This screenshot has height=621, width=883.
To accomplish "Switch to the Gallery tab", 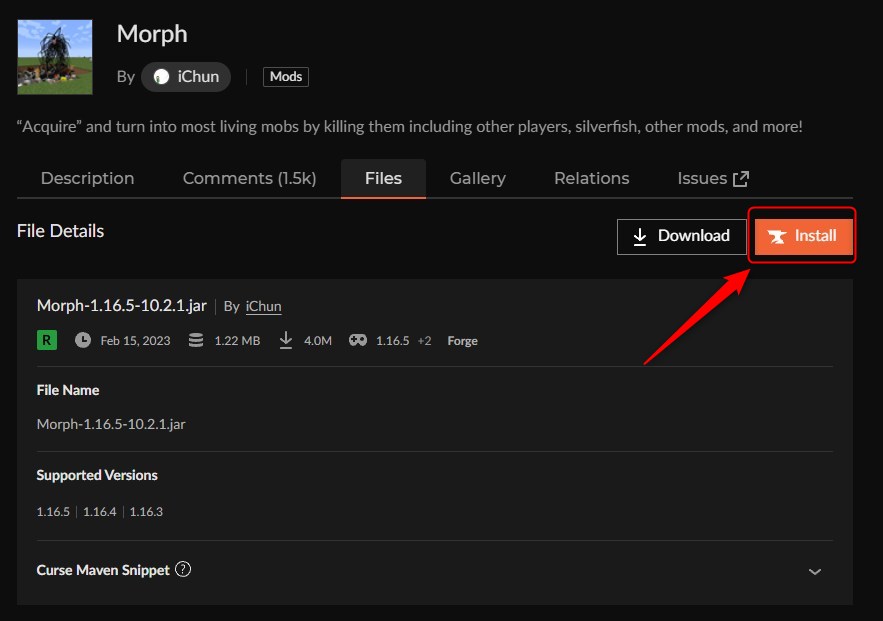I will 477,179.
